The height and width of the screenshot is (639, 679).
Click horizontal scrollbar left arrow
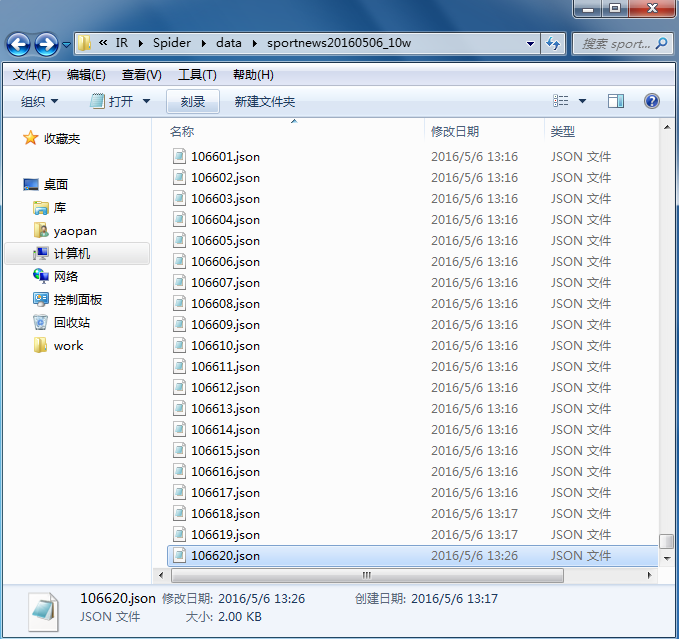coord(161,575)
